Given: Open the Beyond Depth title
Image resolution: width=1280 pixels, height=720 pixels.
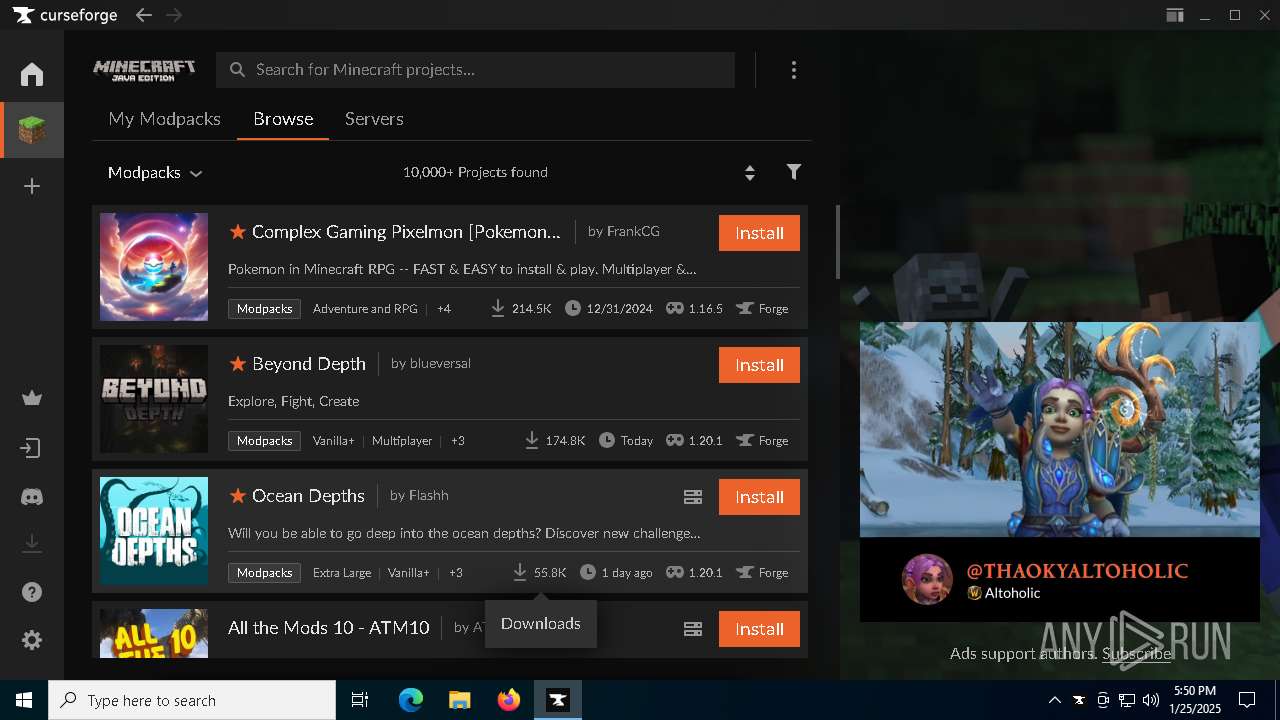Looking at the screenshot, I should pyautogui.click(x=309, y=364).
